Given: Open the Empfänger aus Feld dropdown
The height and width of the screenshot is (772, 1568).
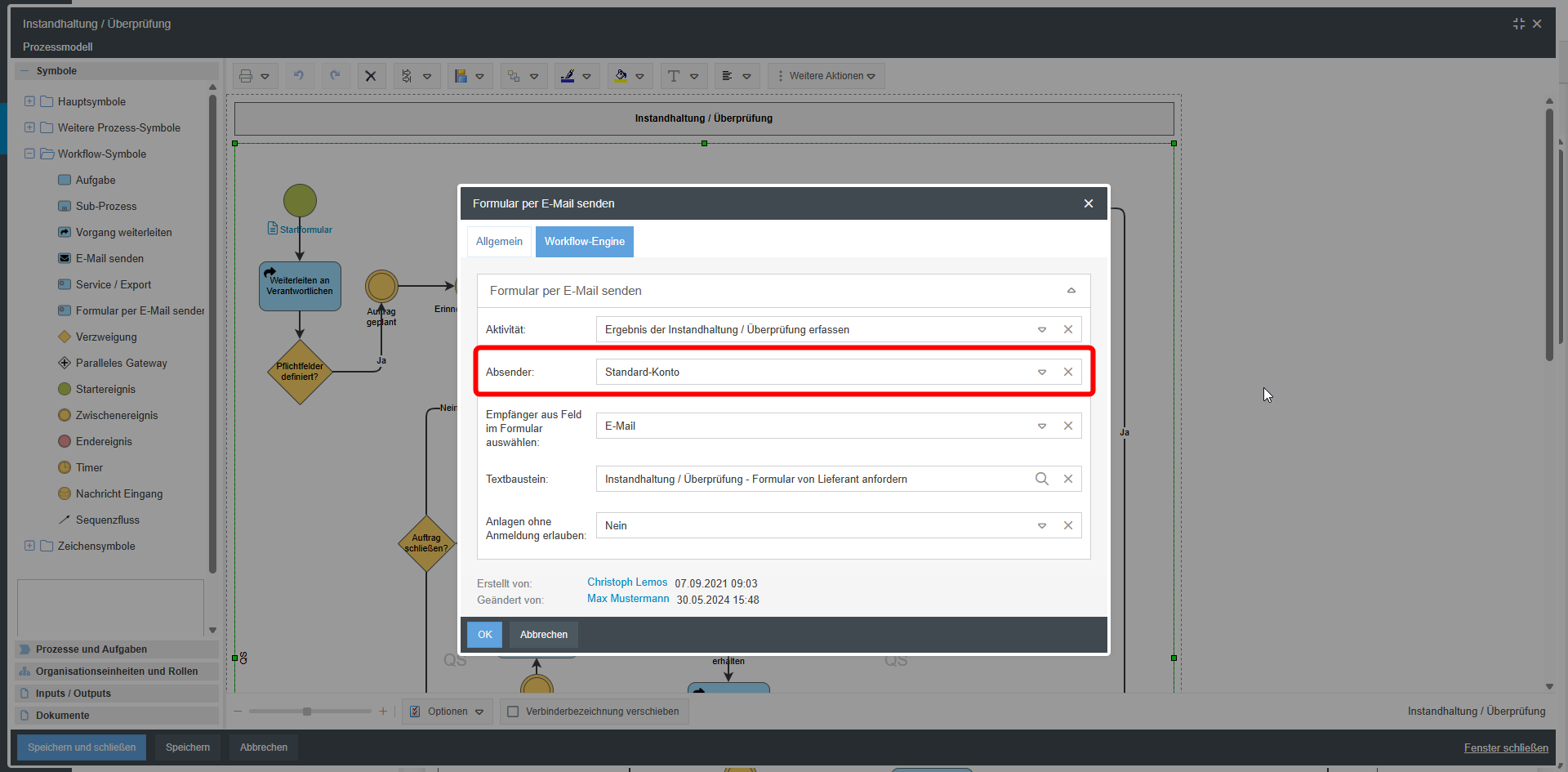Looking at the screenshot, I should tap(1042, 426).
